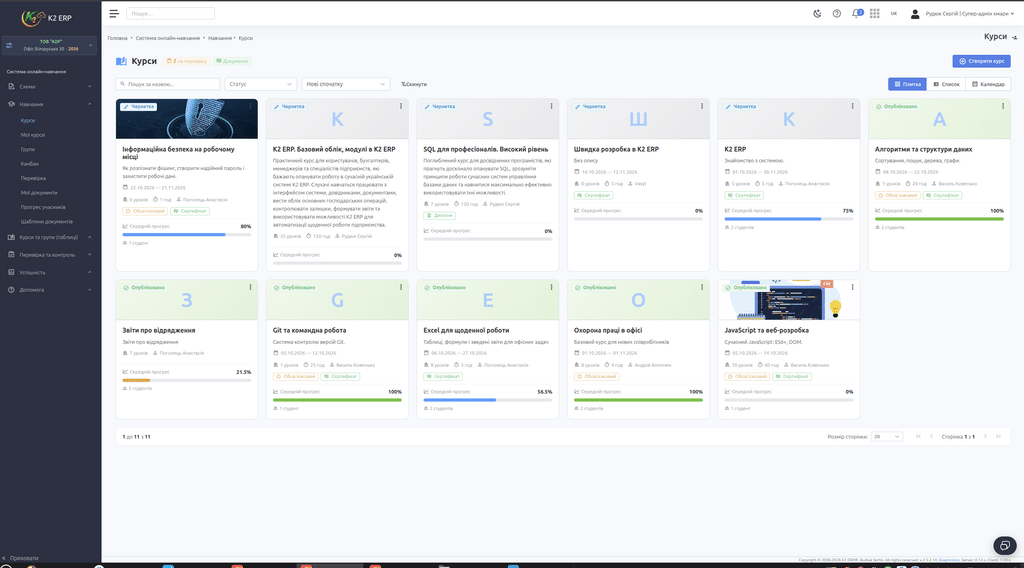Go to previous page pagination arrow

[931, 437]
